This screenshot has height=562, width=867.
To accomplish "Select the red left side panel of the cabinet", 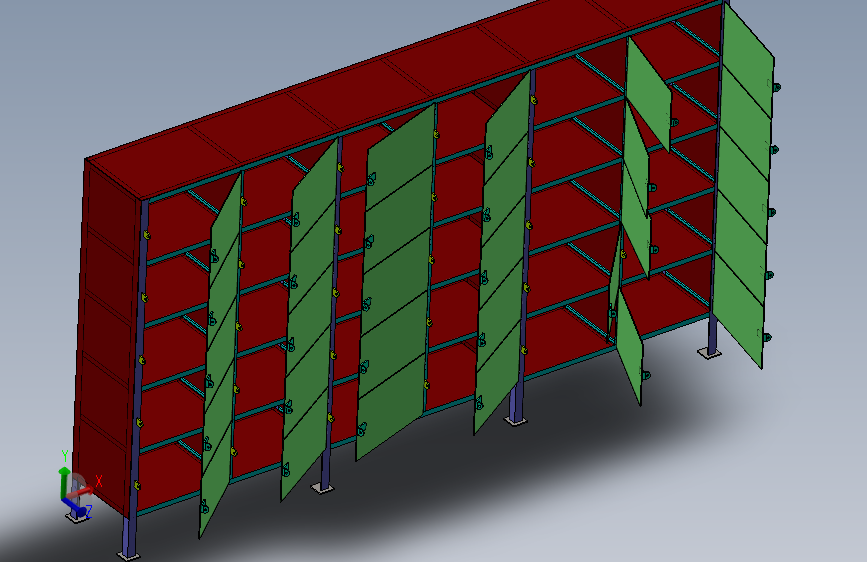I will point(108,337).
